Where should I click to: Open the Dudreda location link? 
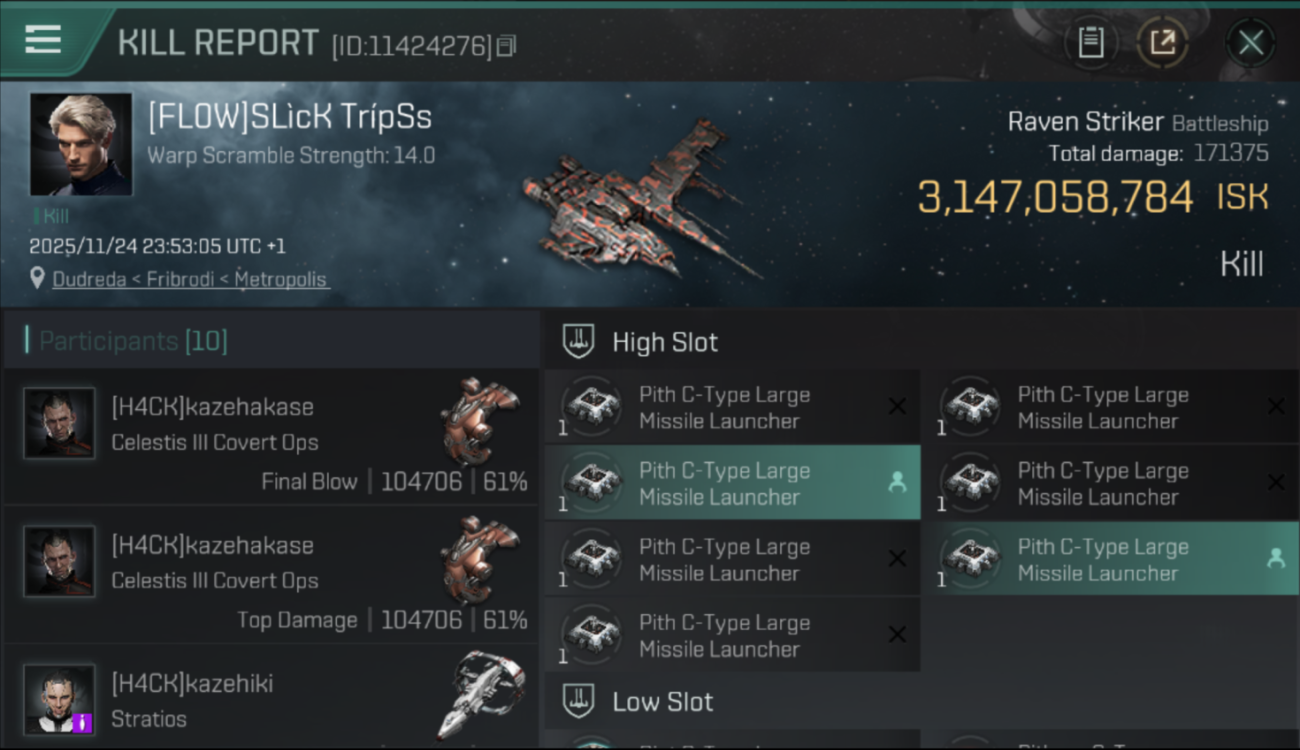[x=190, y=280]
